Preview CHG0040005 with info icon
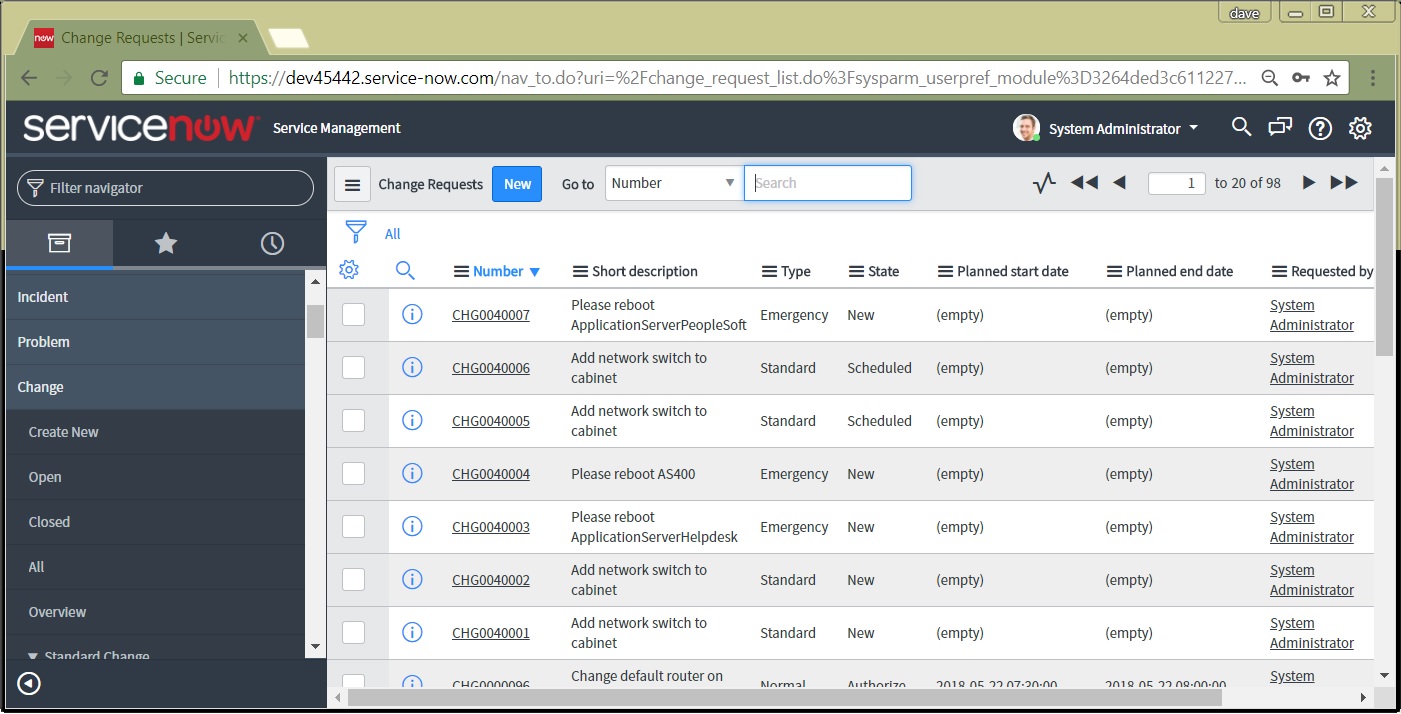Image resolution: width=1401 pixels, height=714 pixels. click(411, 420)
